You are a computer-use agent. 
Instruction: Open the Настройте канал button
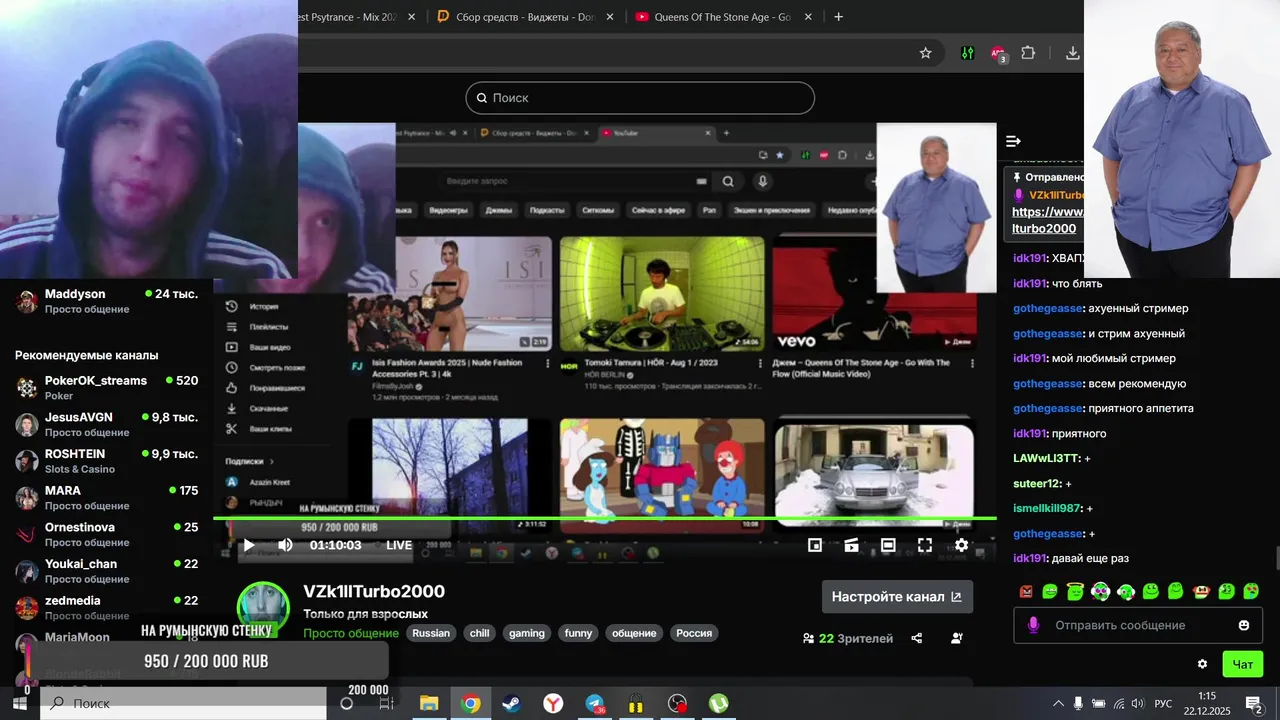[x=897, y=596]
